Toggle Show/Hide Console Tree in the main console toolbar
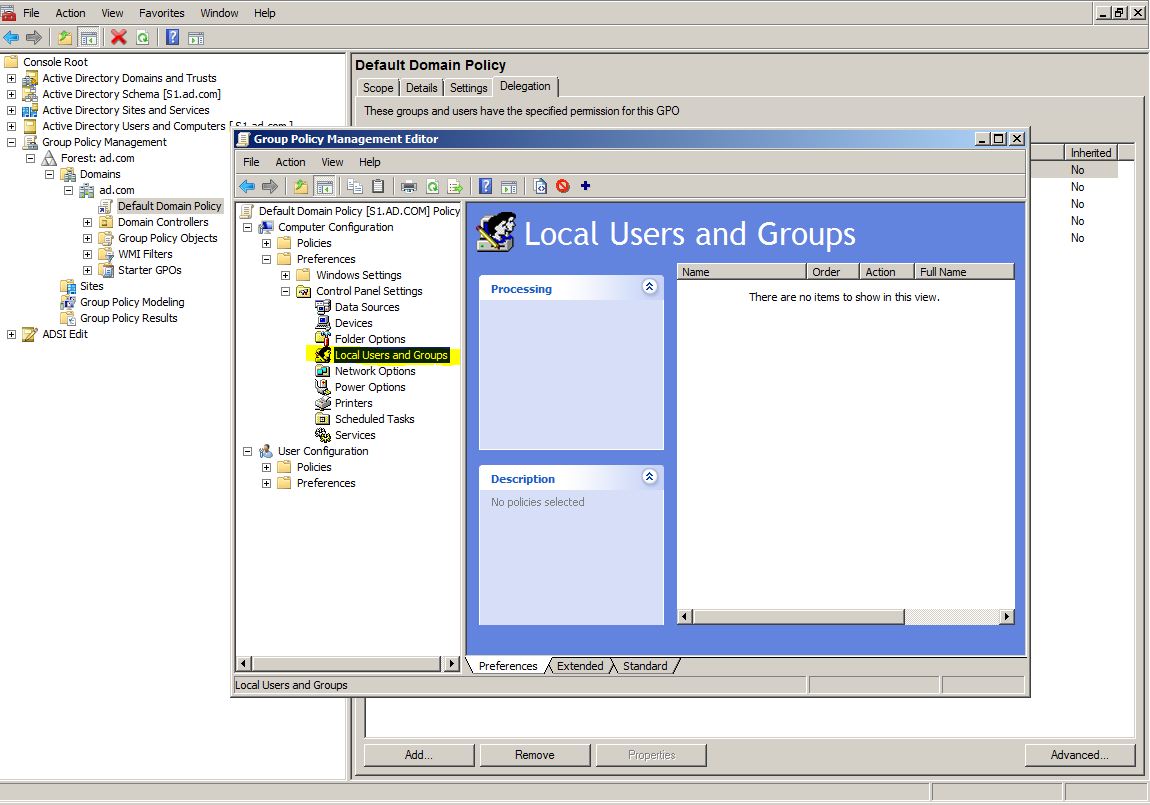This screenshot has width=1150, height=805. click(x=89, y=37)
